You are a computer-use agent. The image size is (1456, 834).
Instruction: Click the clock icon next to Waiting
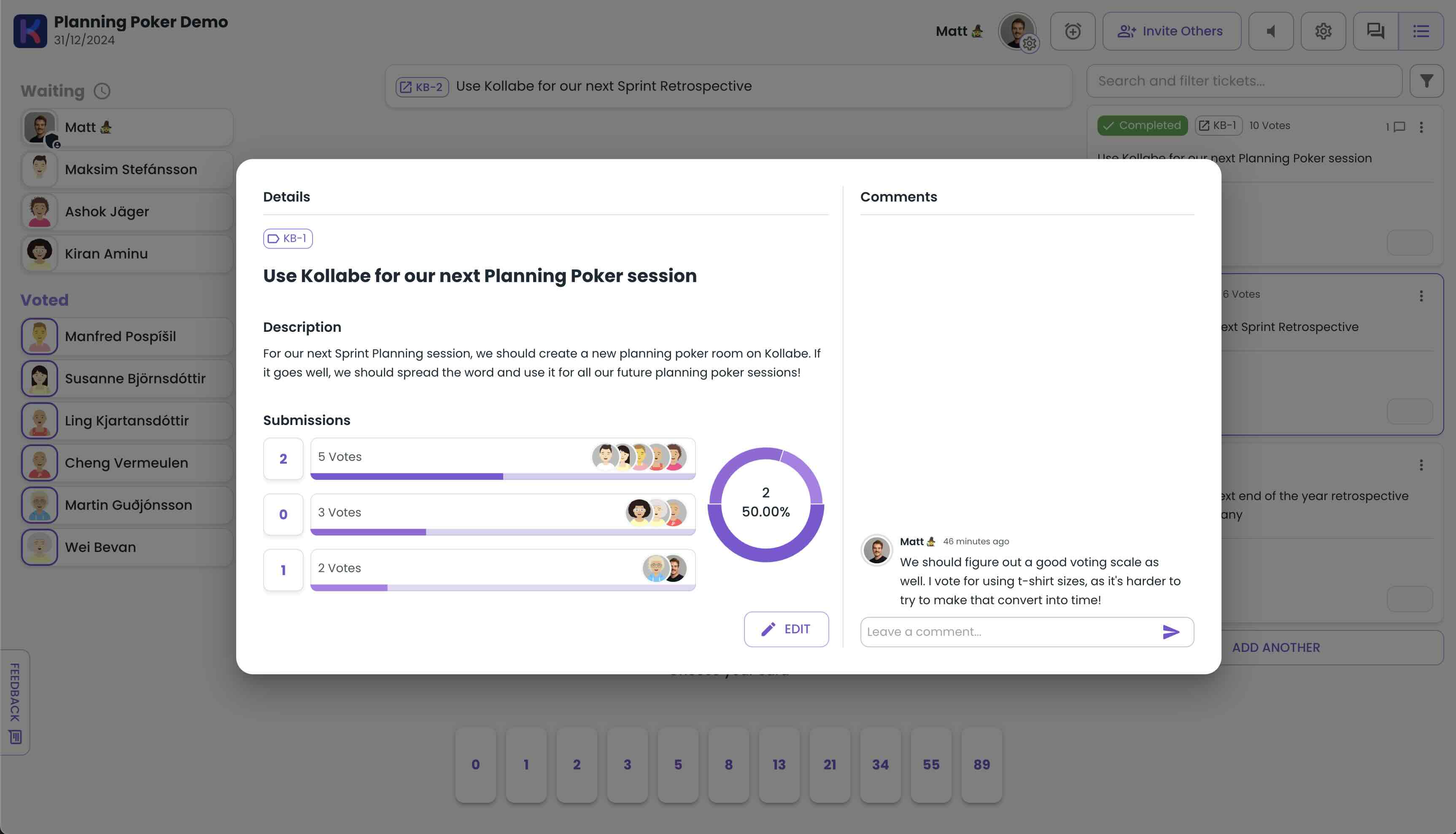pos(102,91)
